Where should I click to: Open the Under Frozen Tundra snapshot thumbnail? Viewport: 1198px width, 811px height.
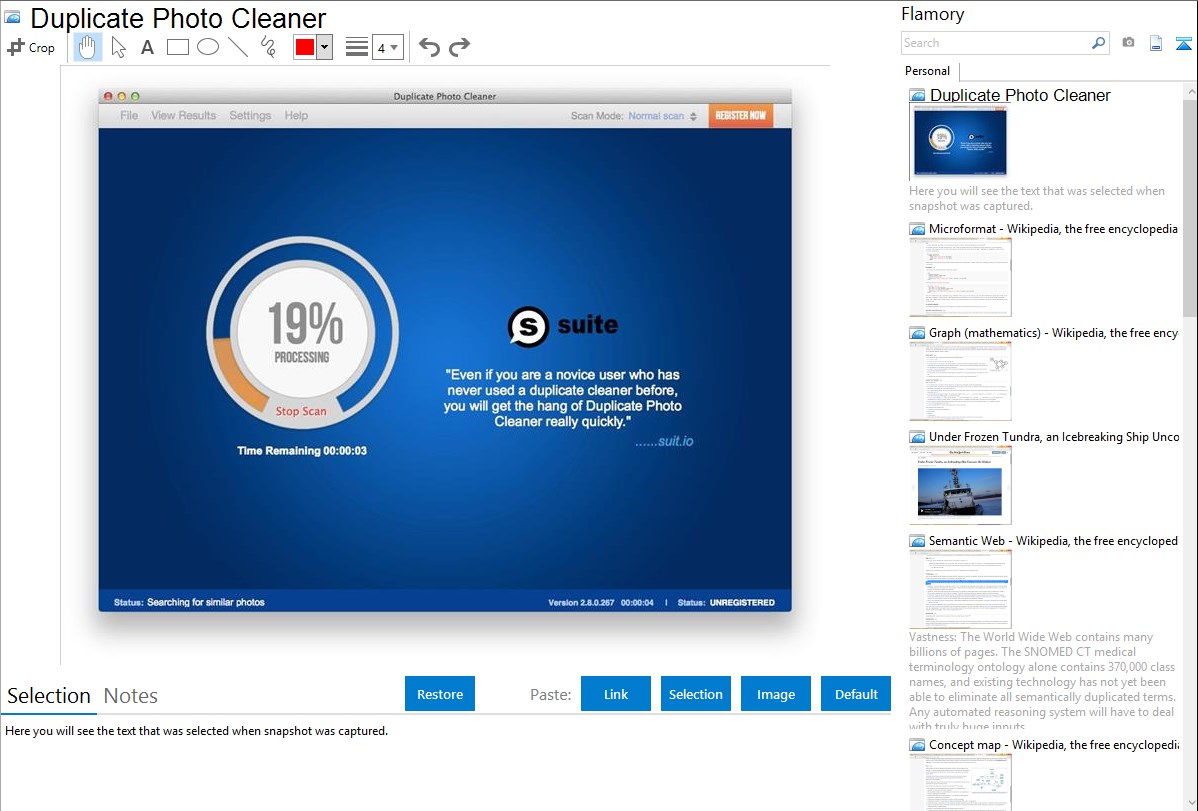coord(960,485)
